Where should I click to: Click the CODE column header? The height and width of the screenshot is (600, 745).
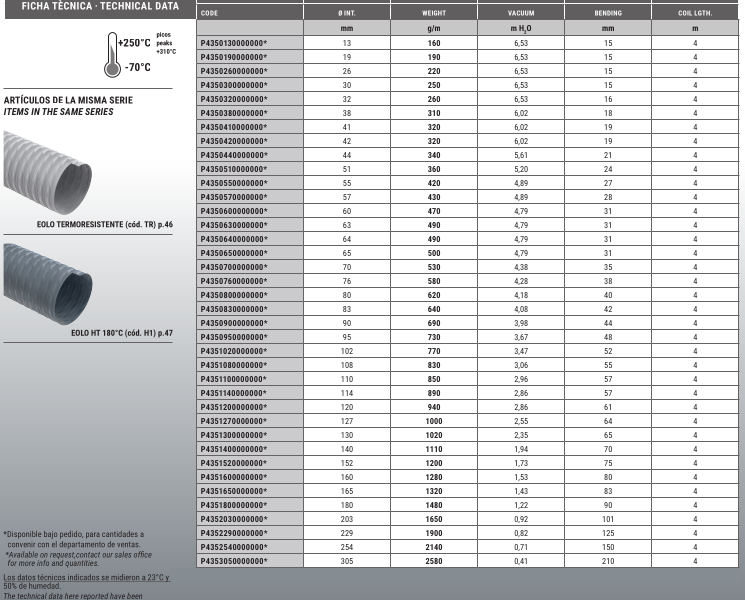210,13
